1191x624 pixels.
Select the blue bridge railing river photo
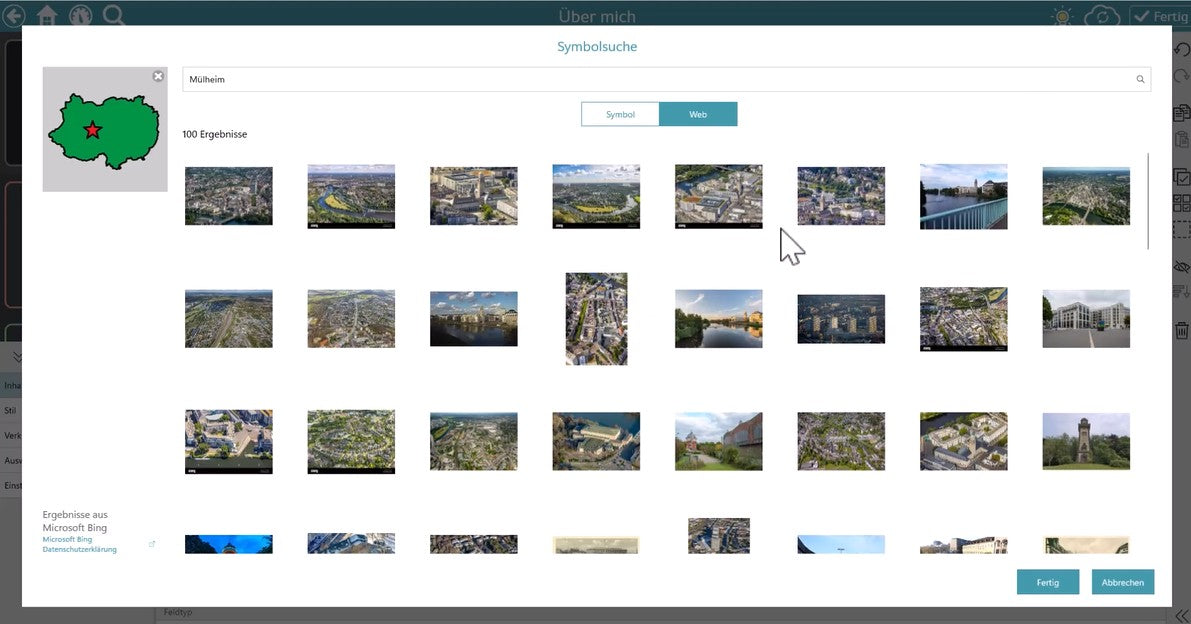pyautogui.click(x=963, y=197)
